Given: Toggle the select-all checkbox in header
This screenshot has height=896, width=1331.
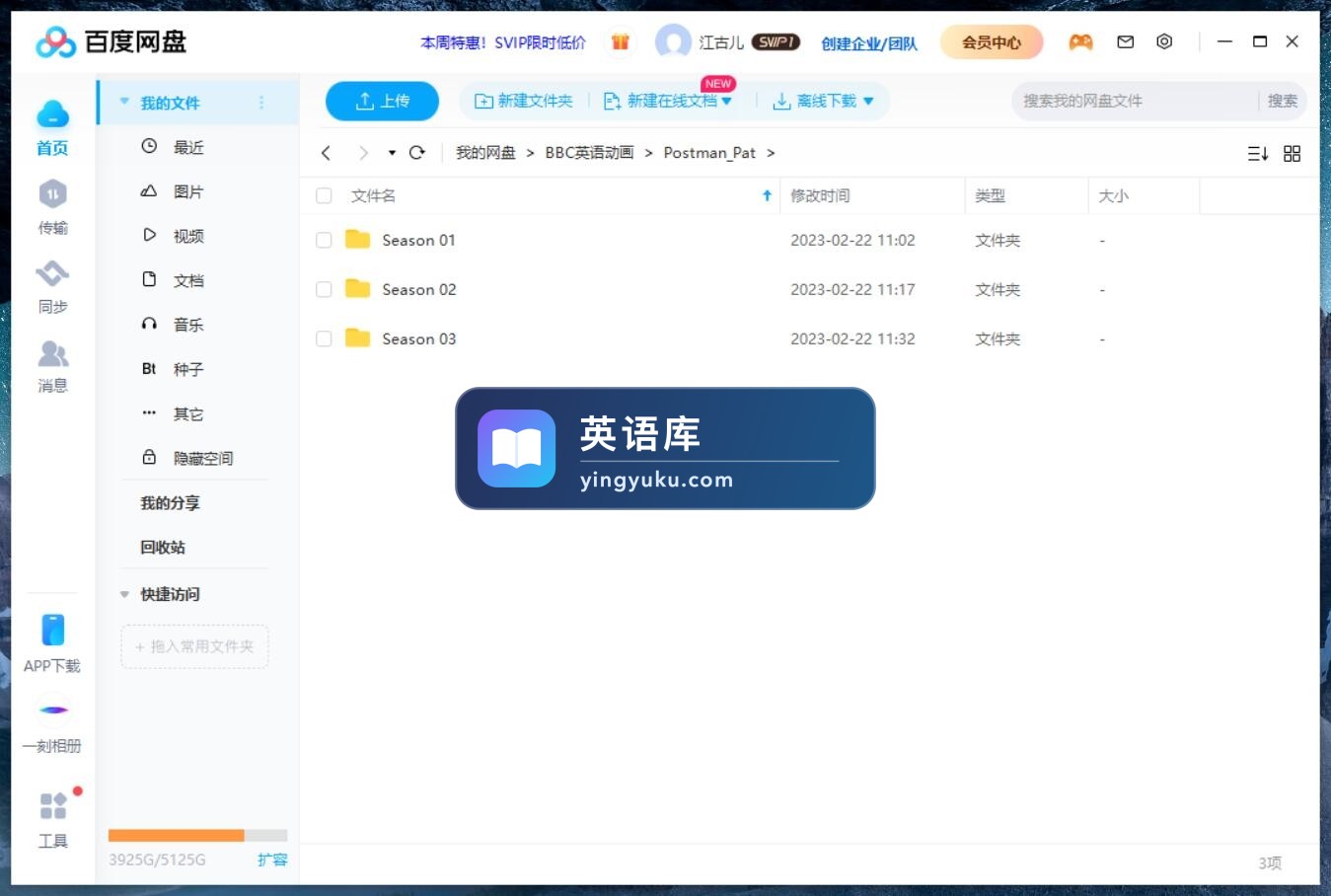Looking at the screenshot, I should tap(324, 195).
